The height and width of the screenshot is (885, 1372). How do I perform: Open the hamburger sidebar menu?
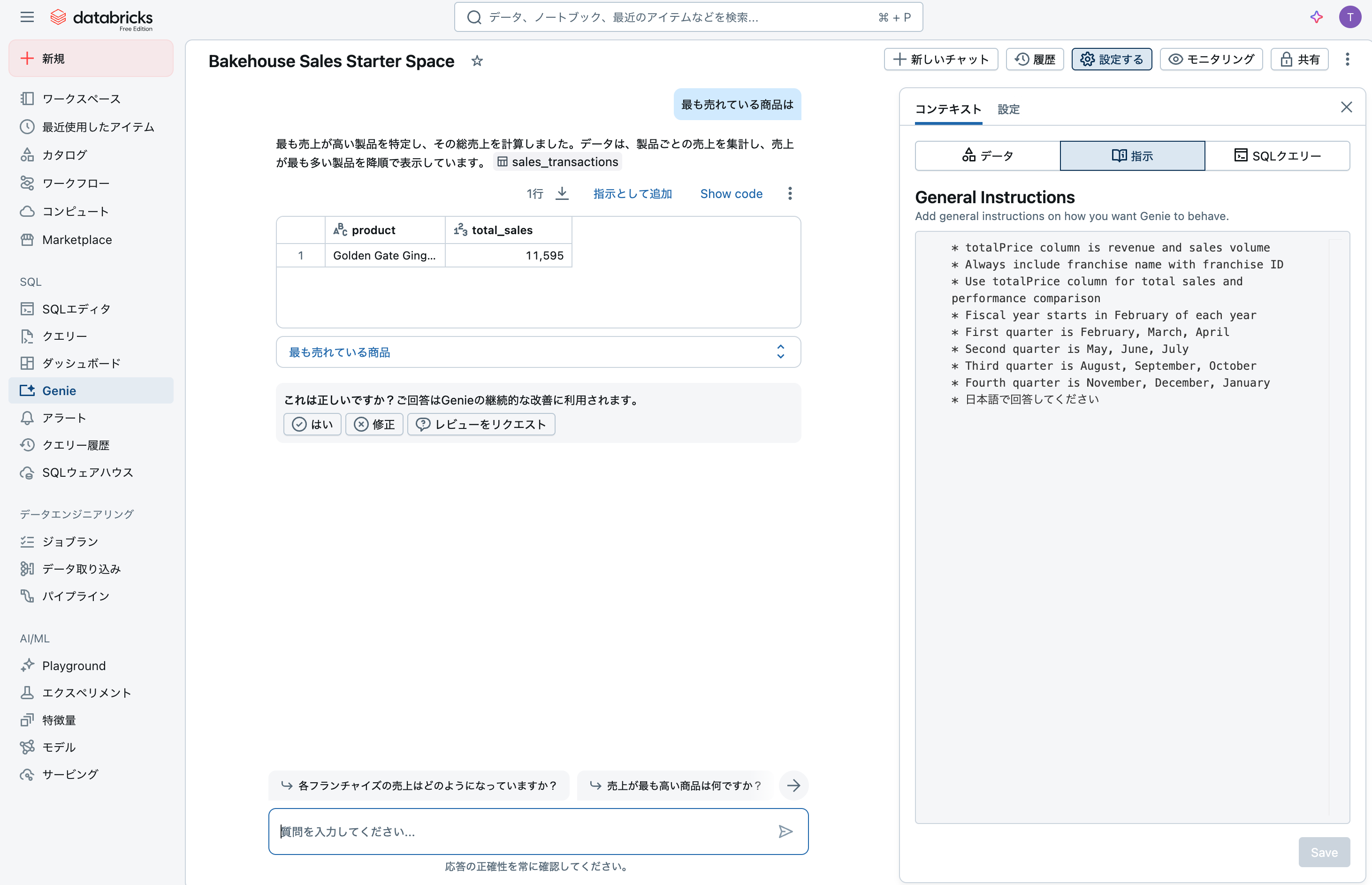[27, 17]
